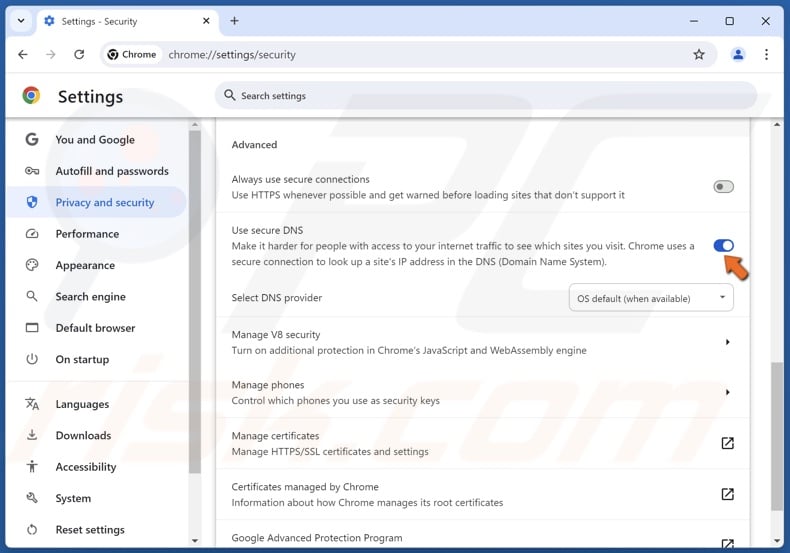The image size is (790, 553).
Task: Click the sidebar scrollbar thumb
Action: (194, 302)
